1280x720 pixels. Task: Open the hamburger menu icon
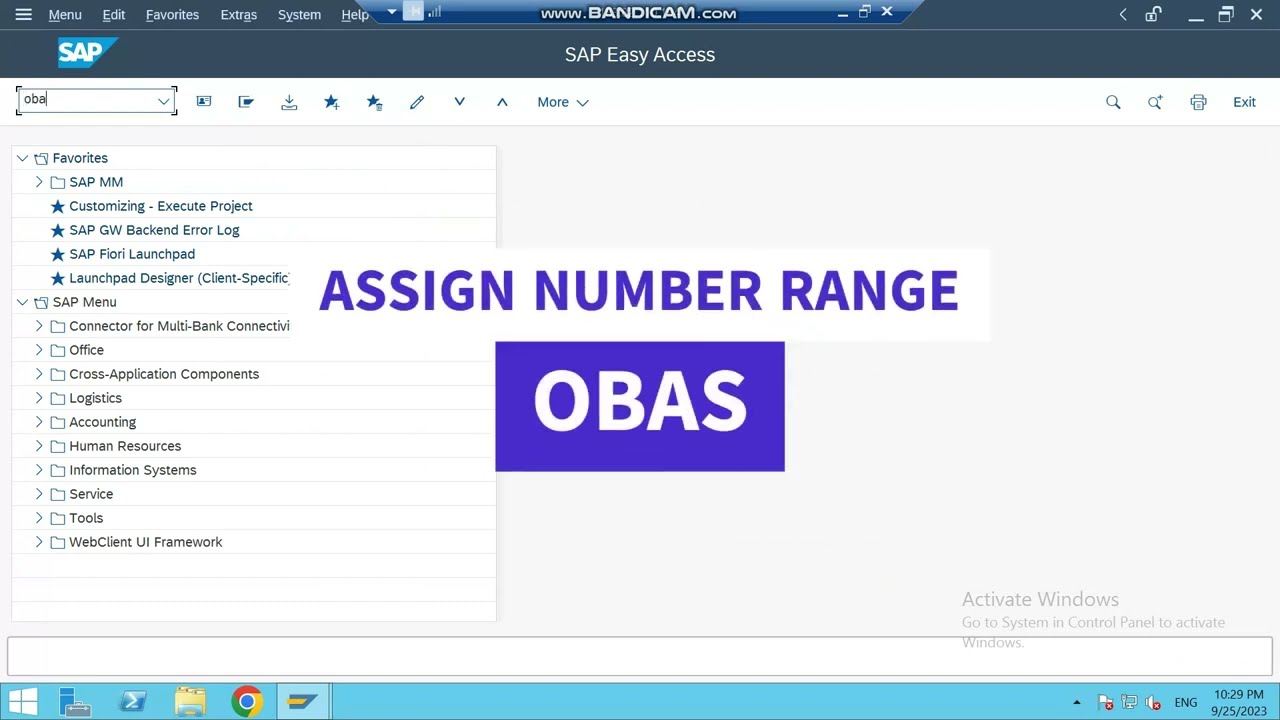(24, 15)
